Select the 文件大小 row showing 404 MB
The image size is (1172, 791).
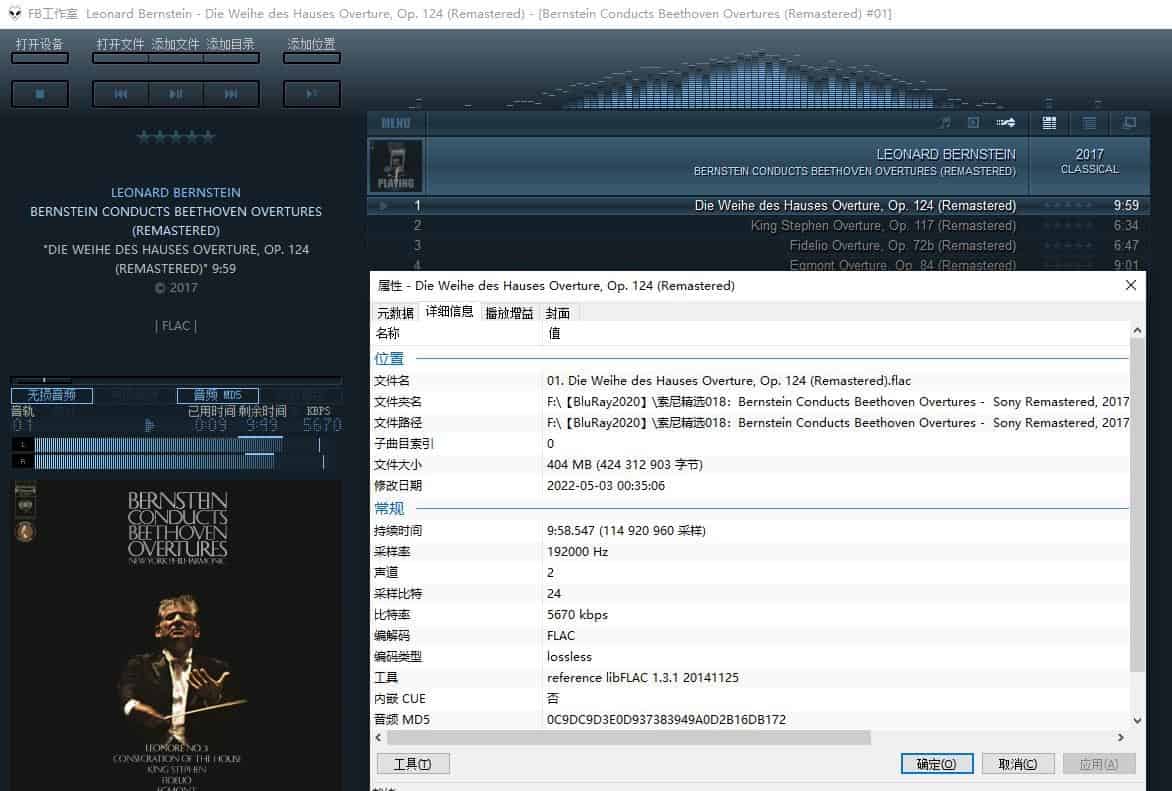click(x=750, y=464)
